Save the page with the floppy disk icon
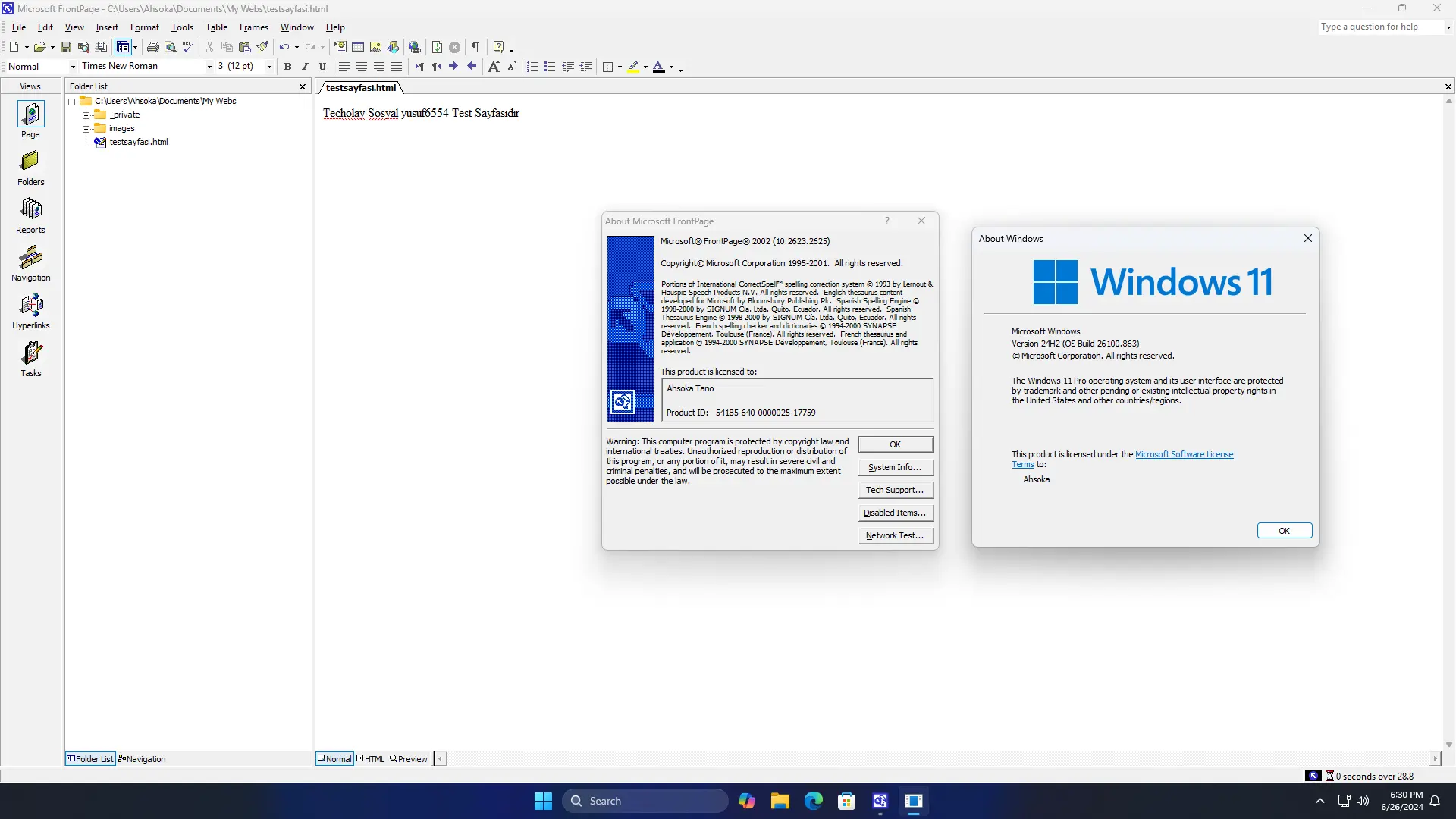 point(66,47)
